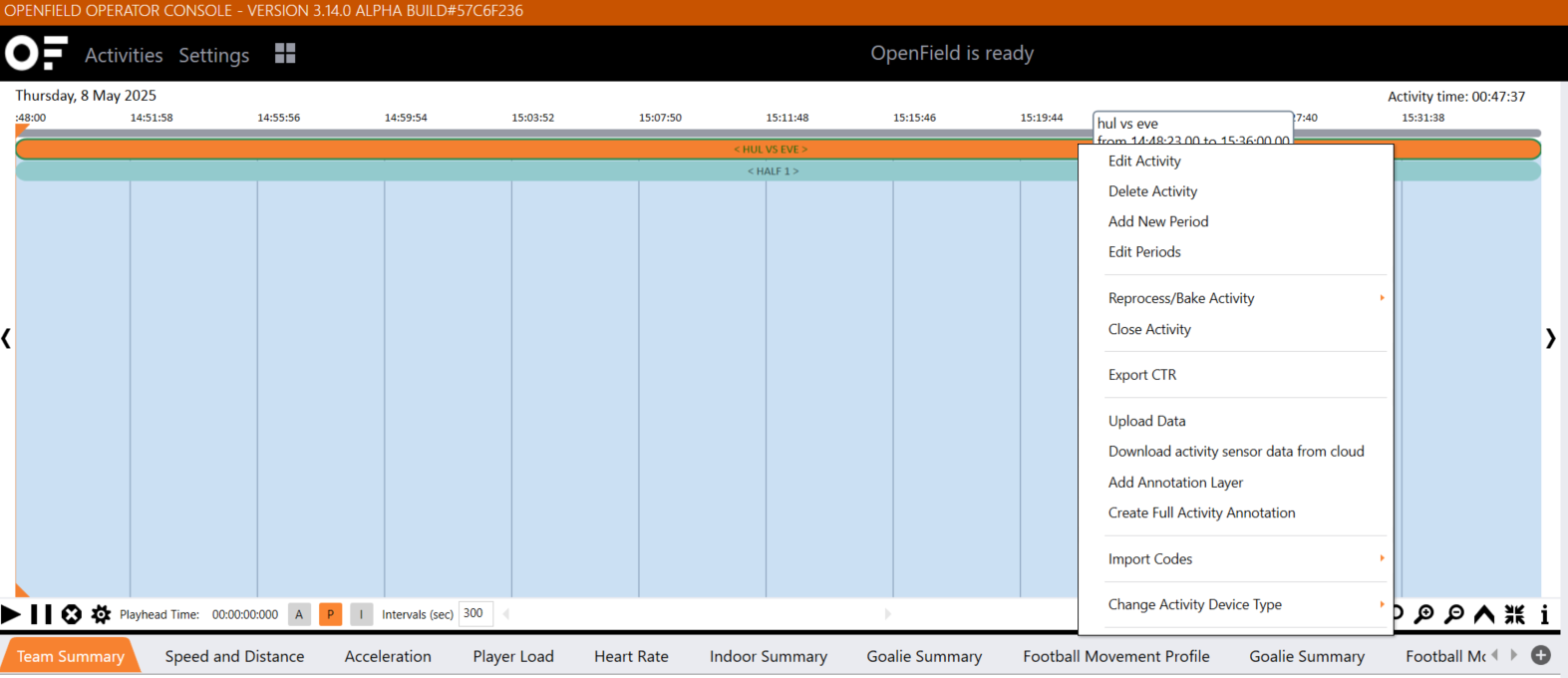Open Football Movement Profile tab

click(x=1116, y=656)
